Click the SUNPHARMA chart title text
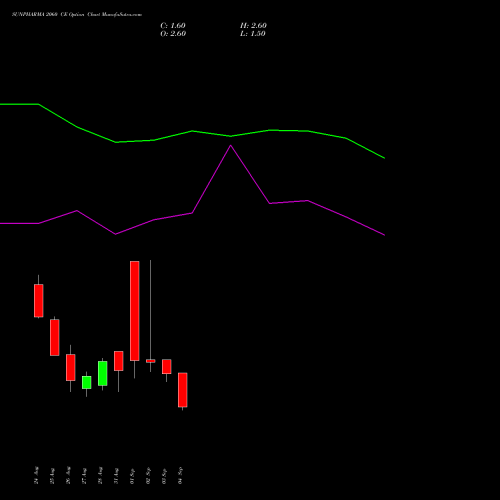The image size is (500, 500). point(77,15)
